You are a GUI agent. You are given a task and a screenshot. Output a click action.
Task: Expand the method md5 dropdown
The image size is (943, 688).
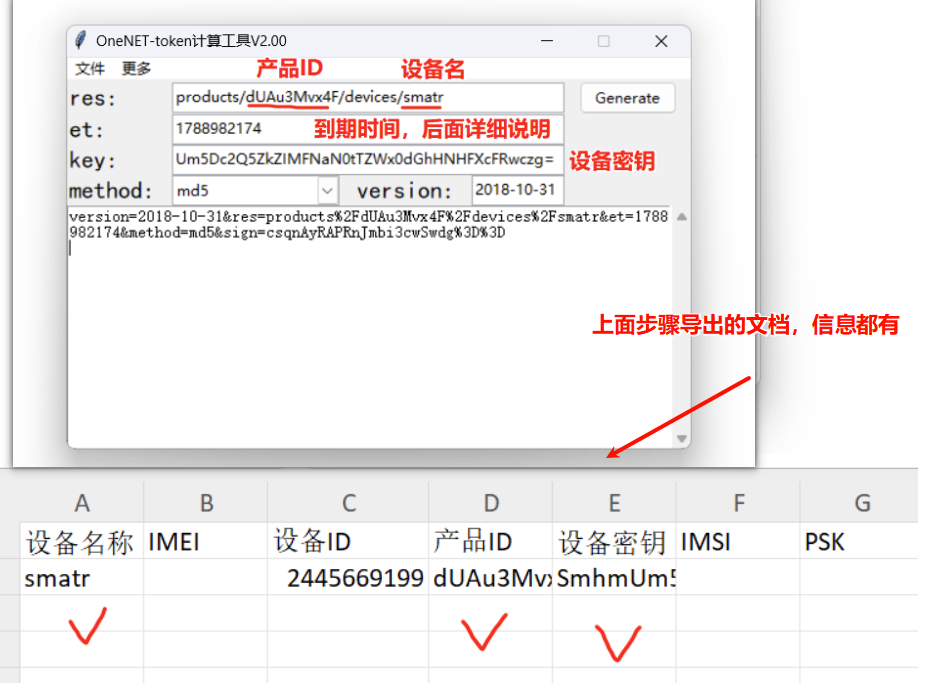click(x=327, y=191)
